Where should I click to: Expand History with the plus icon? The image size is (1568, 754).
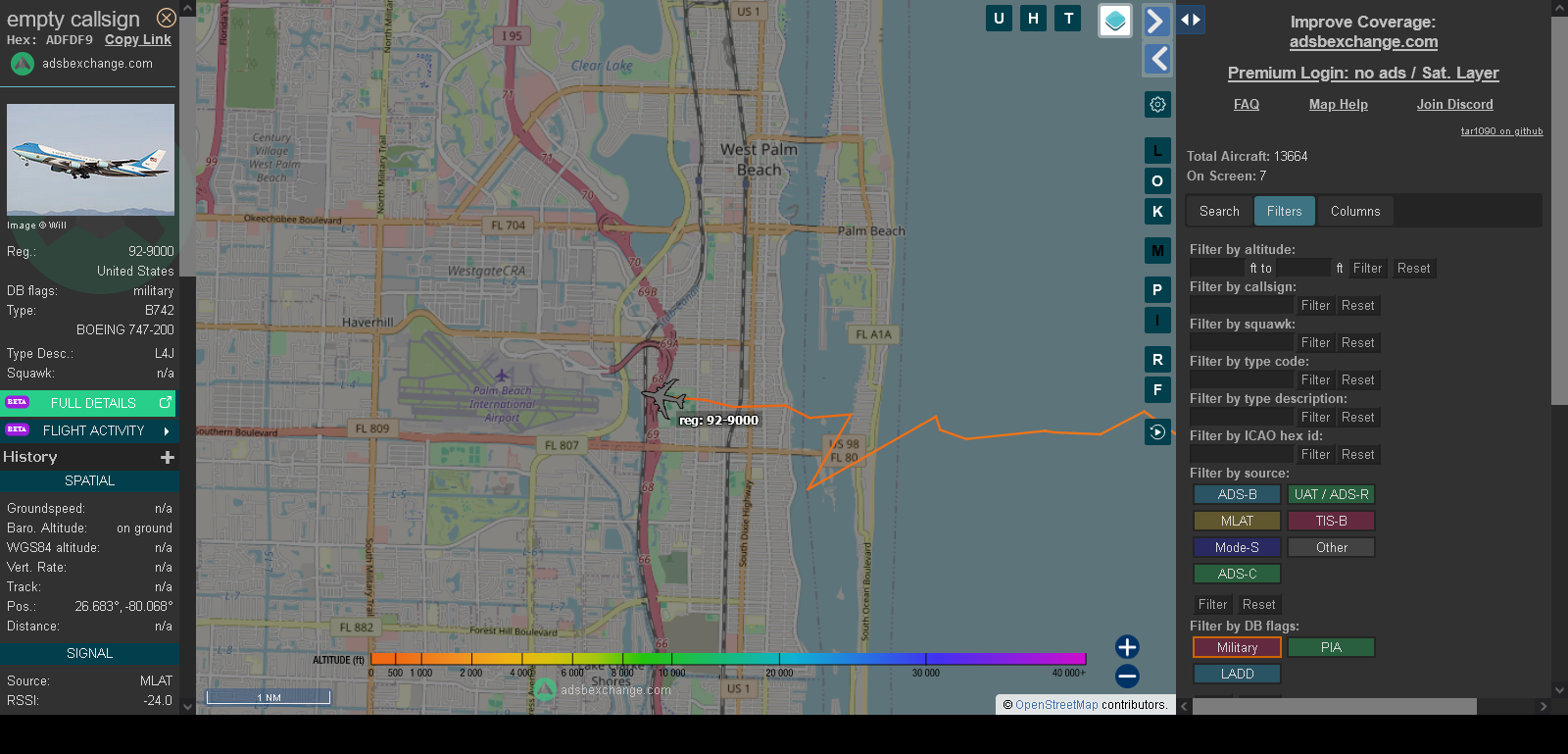(168, 457)
